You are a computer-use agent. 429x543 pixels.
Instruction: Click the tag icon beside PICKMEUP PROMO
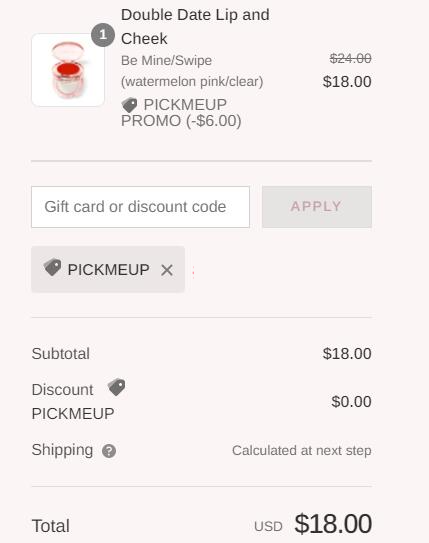[129, 105]
